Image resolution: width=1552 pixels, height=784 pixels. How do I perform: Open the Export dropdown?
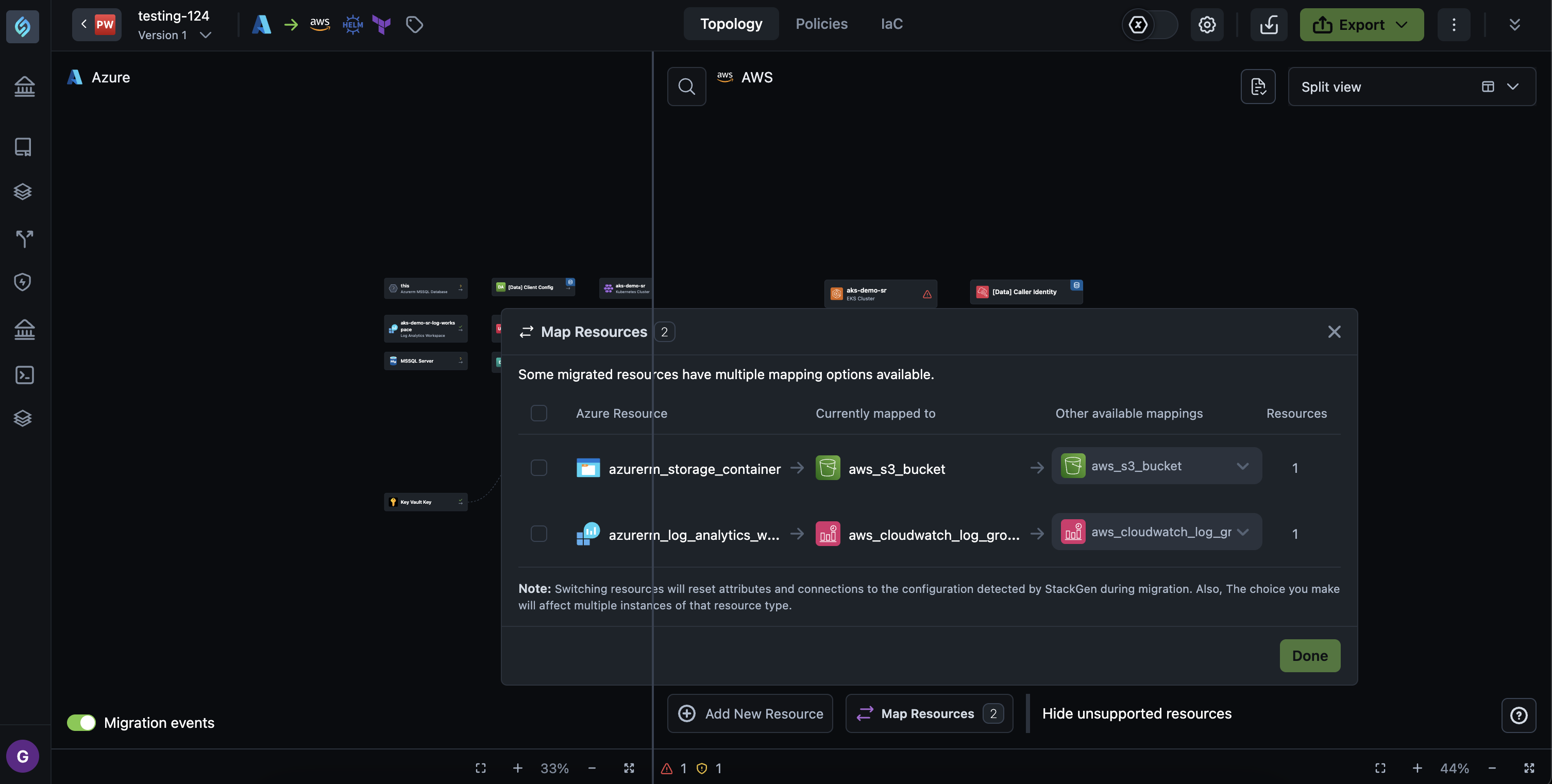1362,25
